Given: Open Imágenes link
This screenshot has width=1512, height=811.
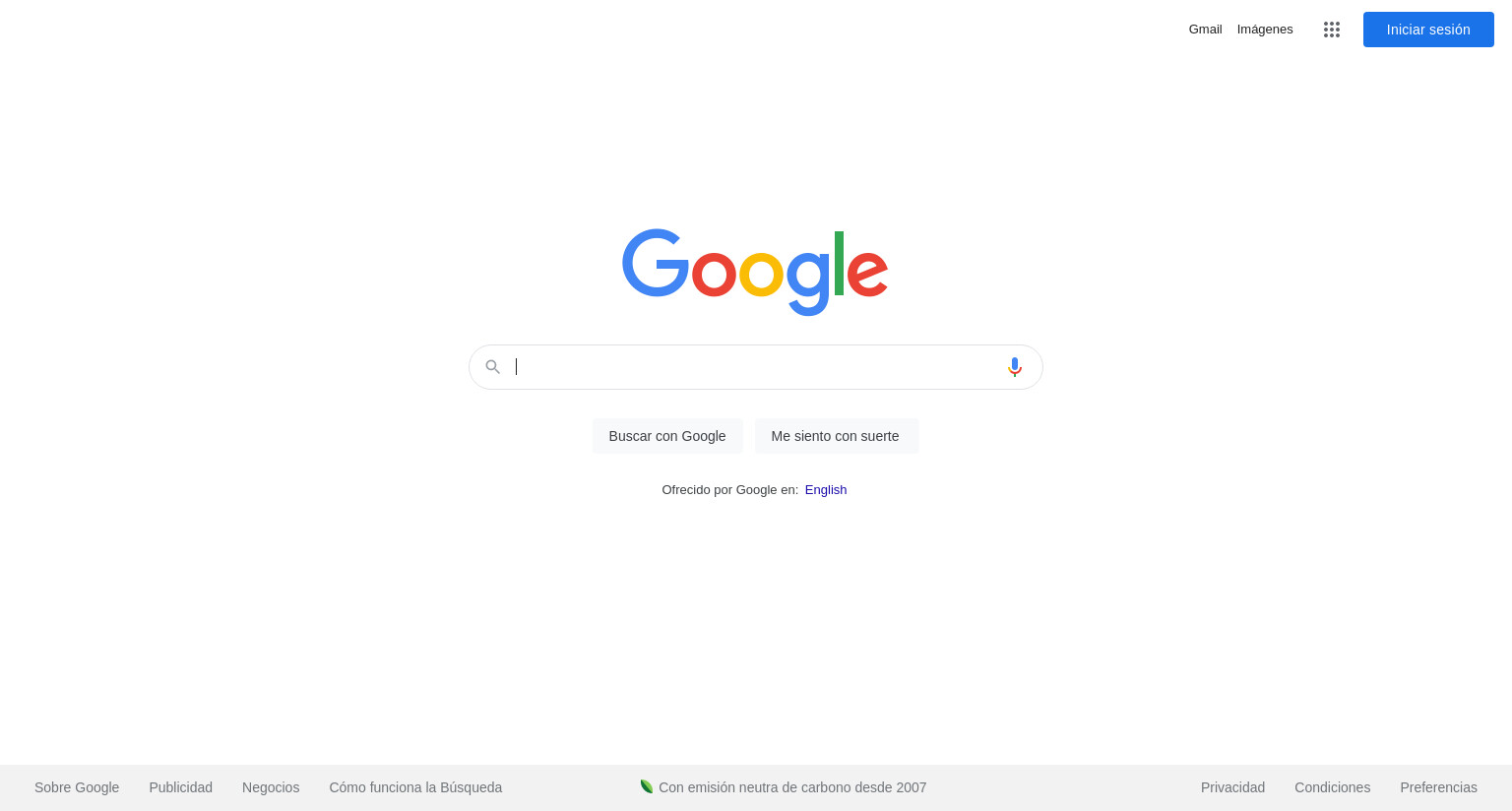Looking at the screenshot, I should 1265,30.
